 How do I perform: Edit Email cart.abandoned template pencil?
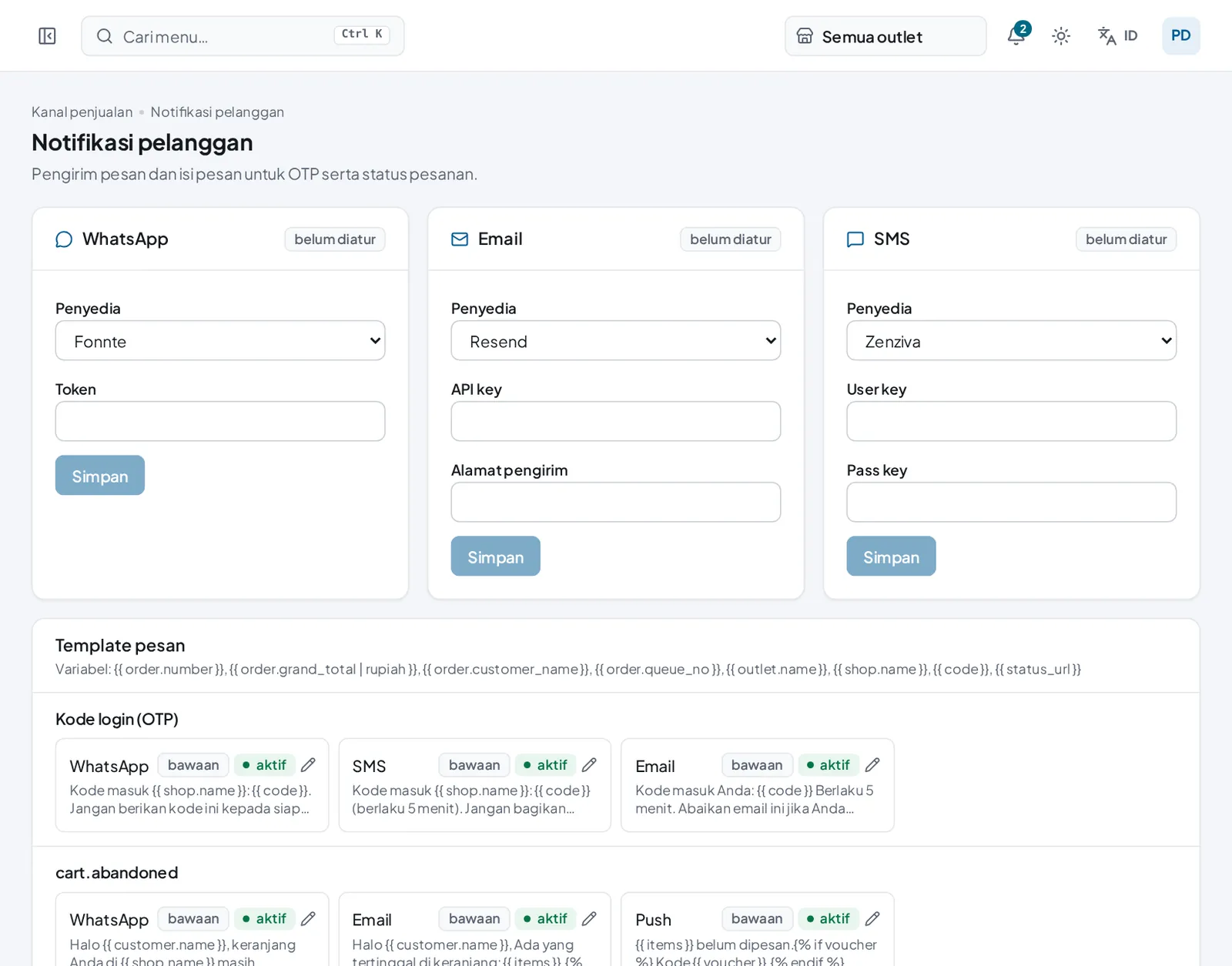[x=589, y=919]
